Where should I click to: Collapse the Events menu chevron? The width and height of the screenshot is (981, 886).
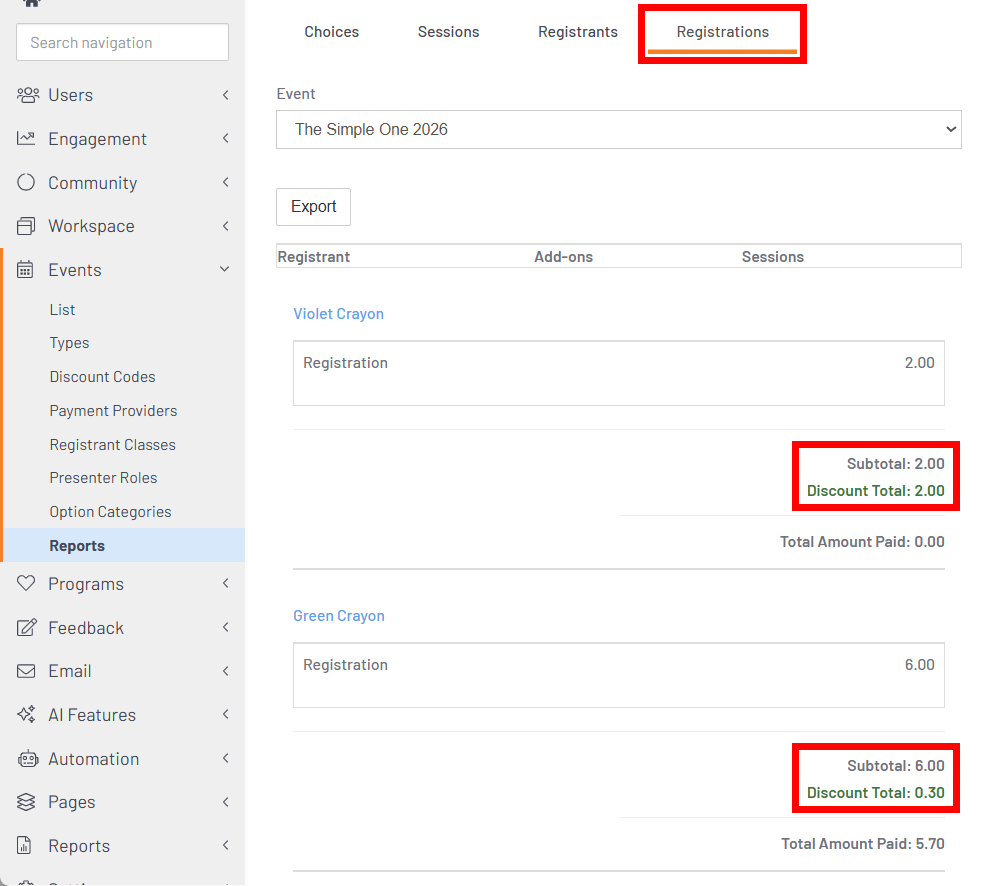(x=225, y=270)
